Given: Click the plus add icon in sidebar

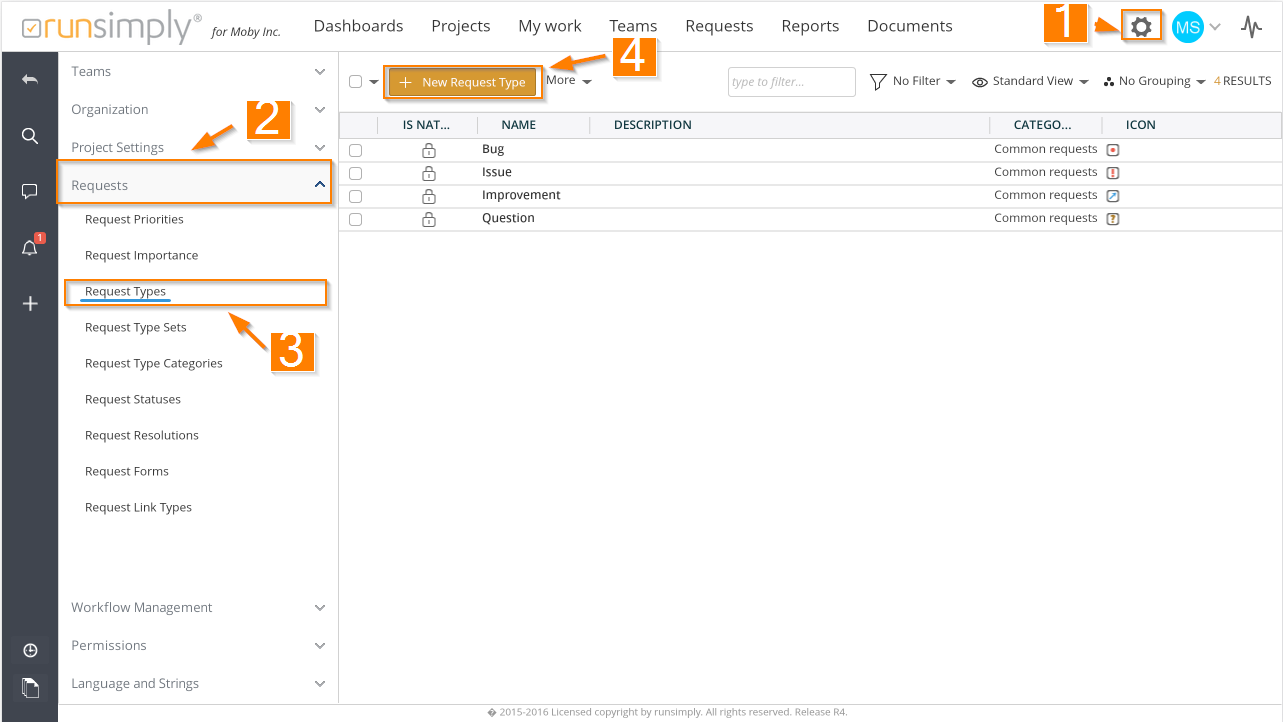Looking at the screenshot, I should pos(30,304).
